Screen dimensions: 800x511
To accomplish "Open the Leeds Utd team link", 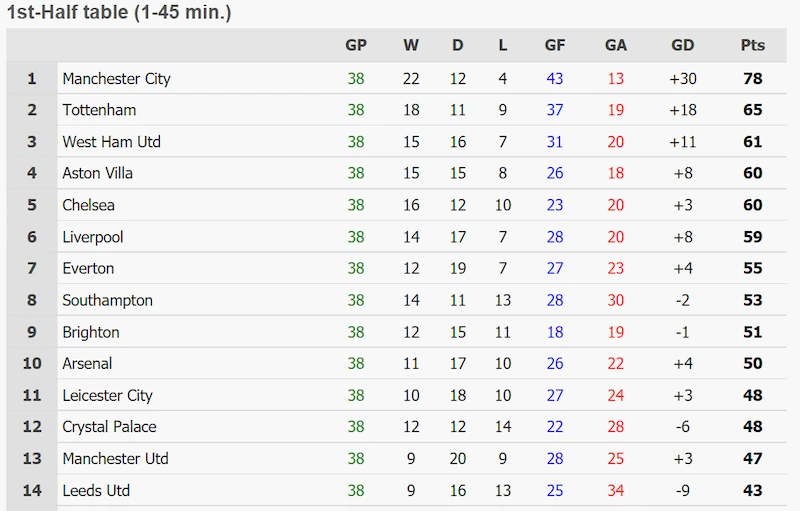I will point(96,491).
